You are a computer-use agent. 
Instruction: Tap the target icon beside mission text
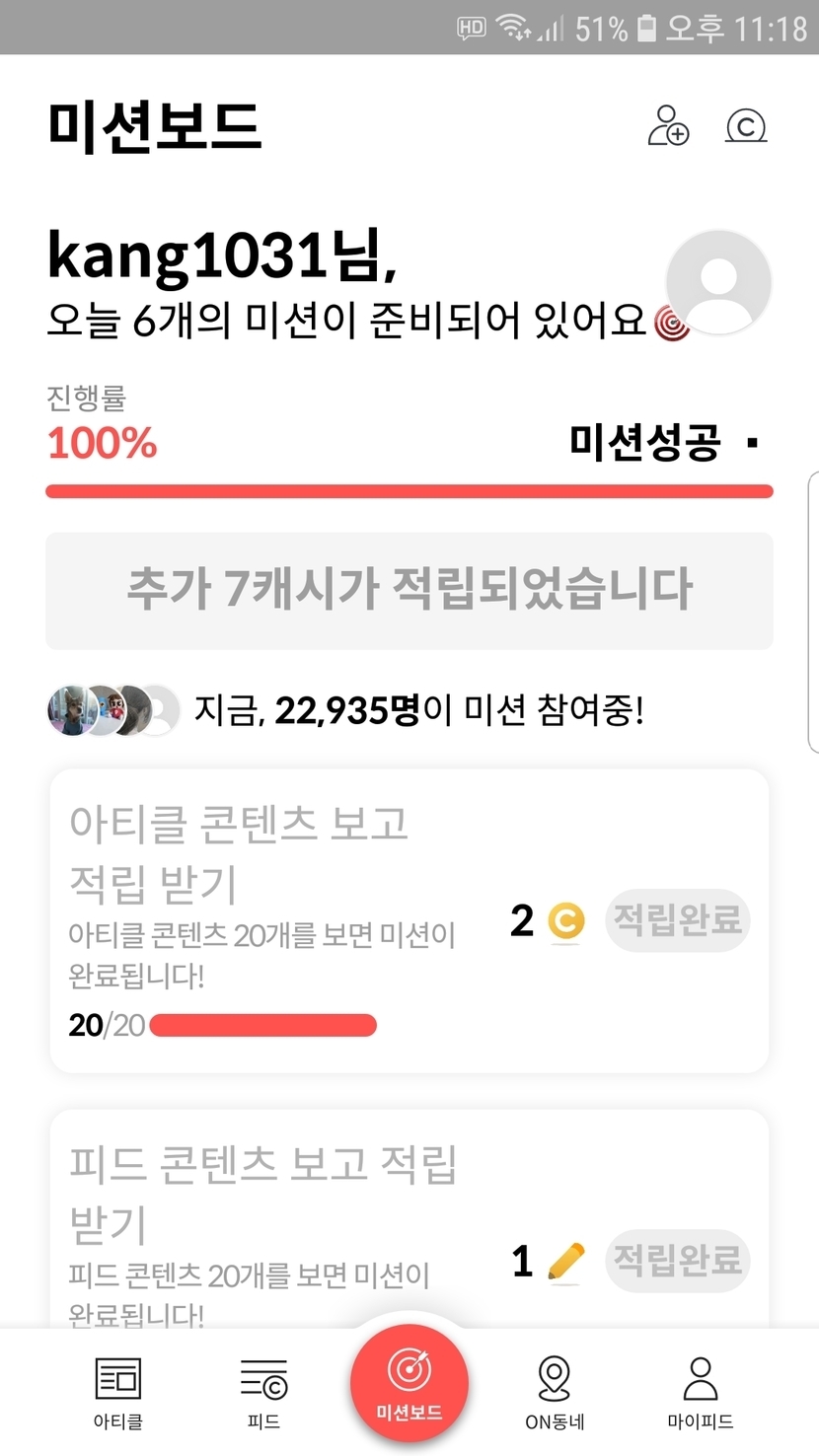click(671, 324)
